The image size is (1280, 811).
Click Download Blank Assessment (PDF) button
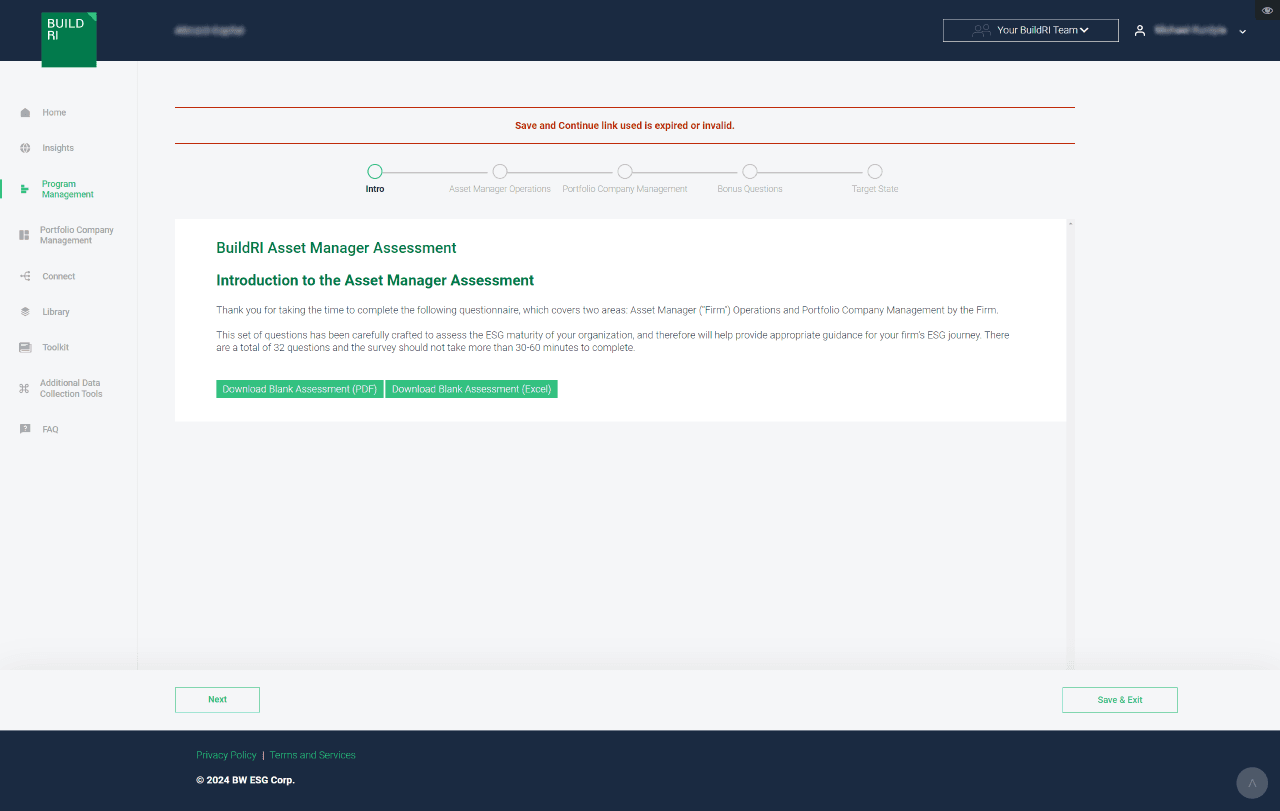(x=300, y=389)
